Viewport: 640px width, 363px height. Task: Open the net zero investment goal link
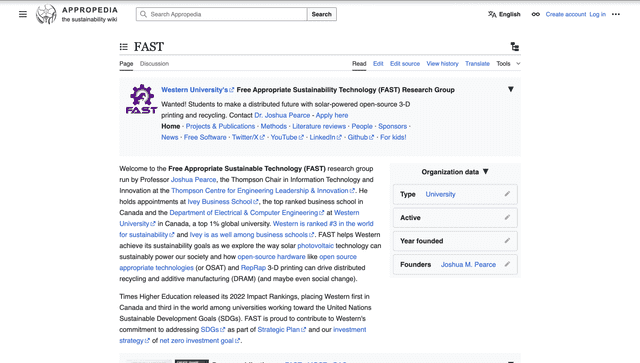point(200,341)
